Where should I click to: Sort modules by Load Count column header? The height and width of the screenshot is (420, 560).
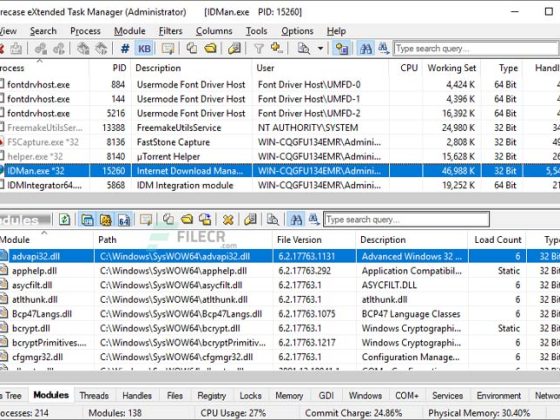click(497, 240)
